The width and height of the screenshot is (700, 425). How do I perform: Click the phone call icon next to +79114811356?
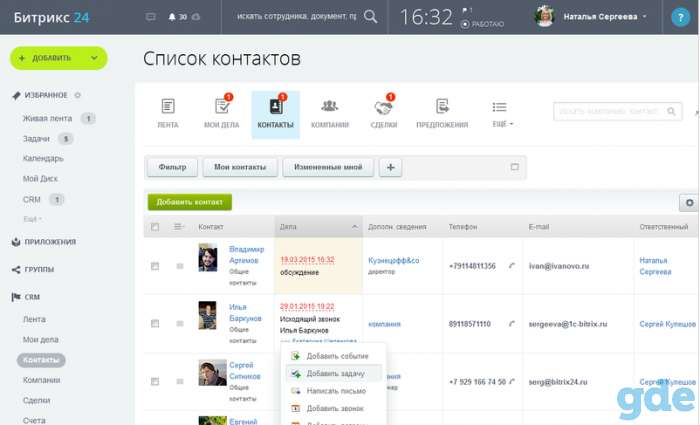pyautogui.click(x=512, y=266)
